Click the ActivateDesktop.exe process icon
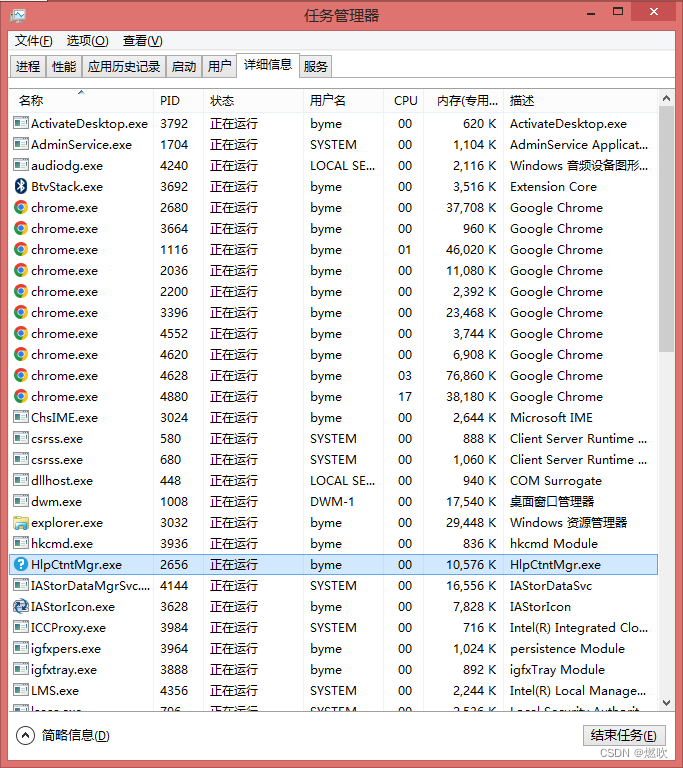This screenshot has width=683, height=768. coord(21,122)
